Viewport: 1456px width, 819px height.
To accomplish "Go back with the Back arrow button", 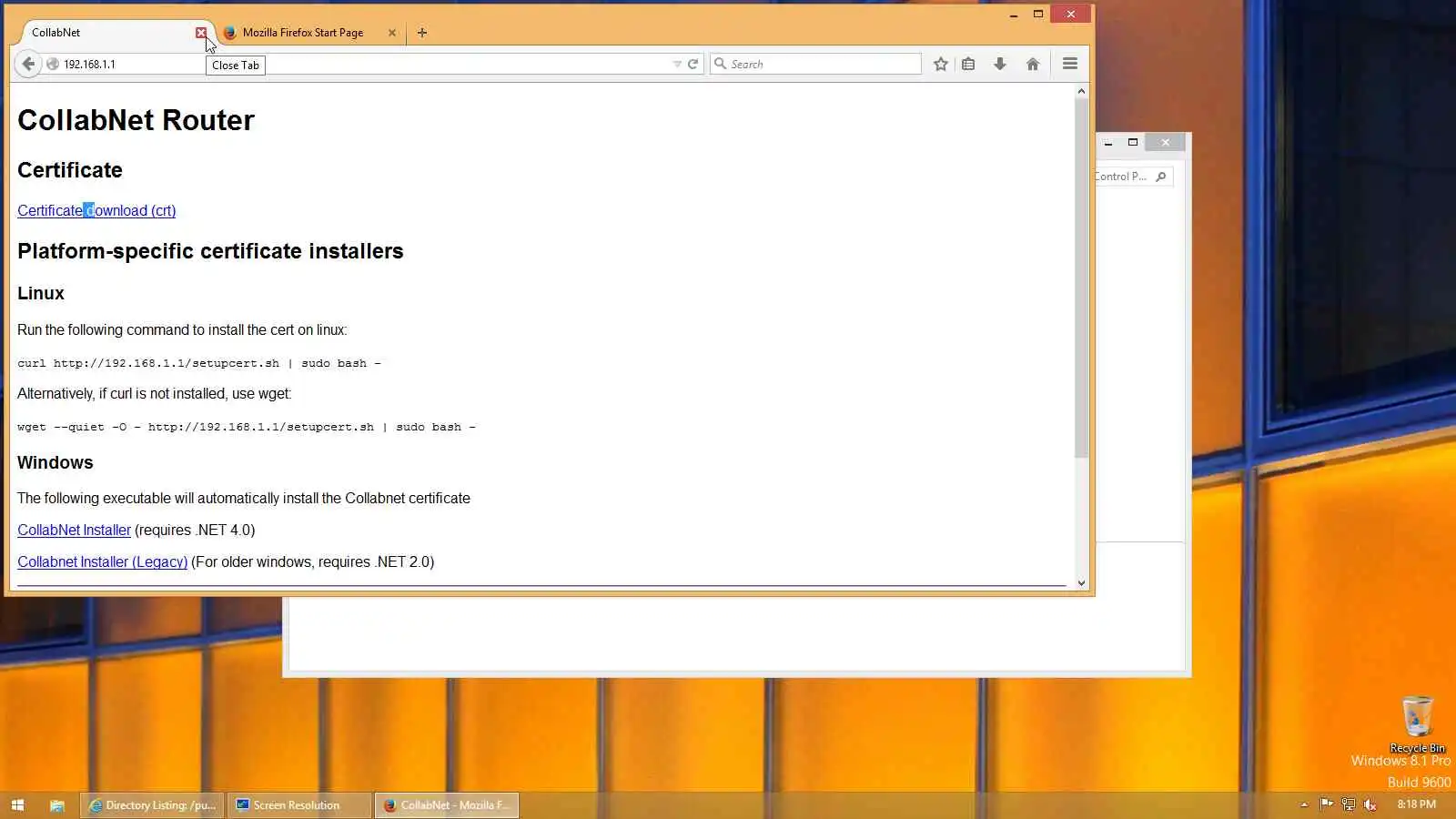I will pos(28,64).
